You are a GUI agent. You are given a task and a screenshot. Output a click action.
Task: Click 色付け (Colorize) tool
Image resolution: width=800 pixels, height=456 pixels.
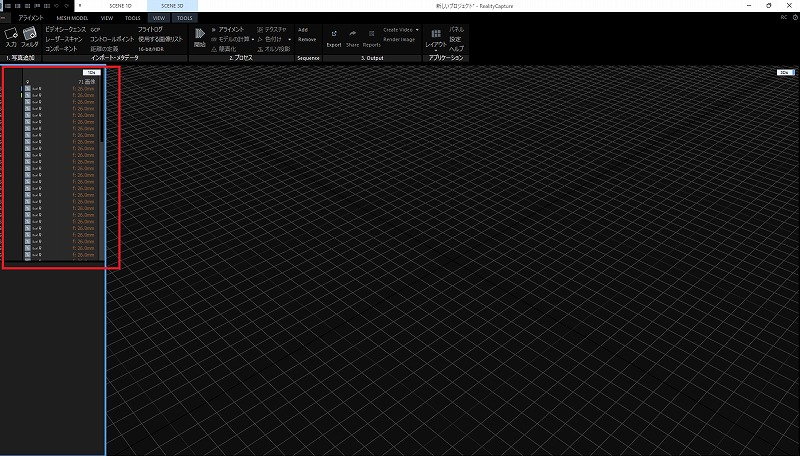[269, 39]
